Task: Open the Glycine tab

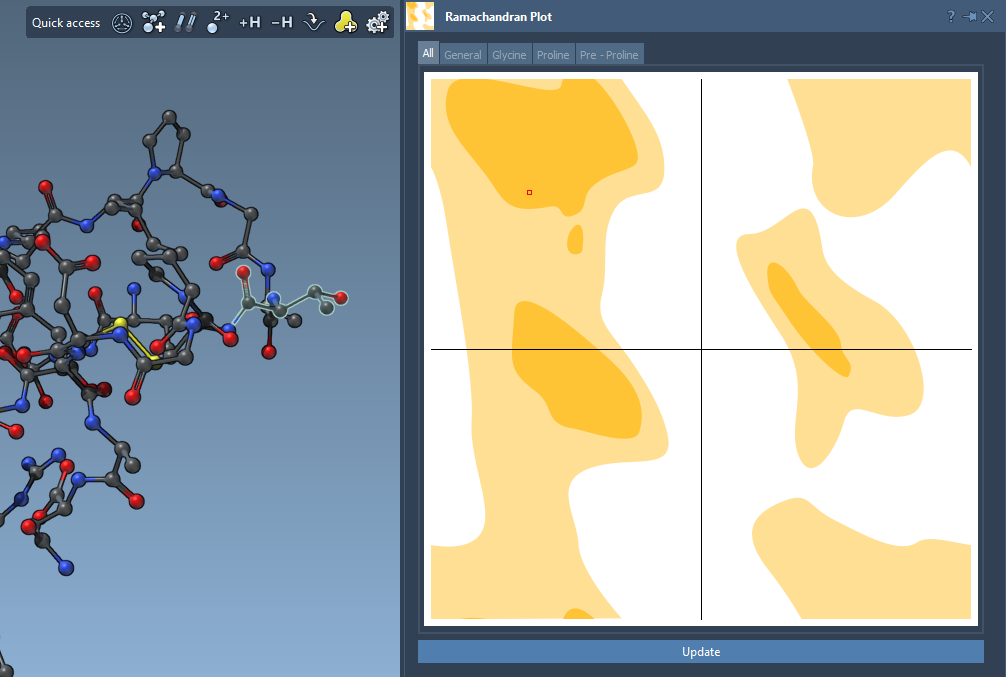Action: [x=509, y=55]
